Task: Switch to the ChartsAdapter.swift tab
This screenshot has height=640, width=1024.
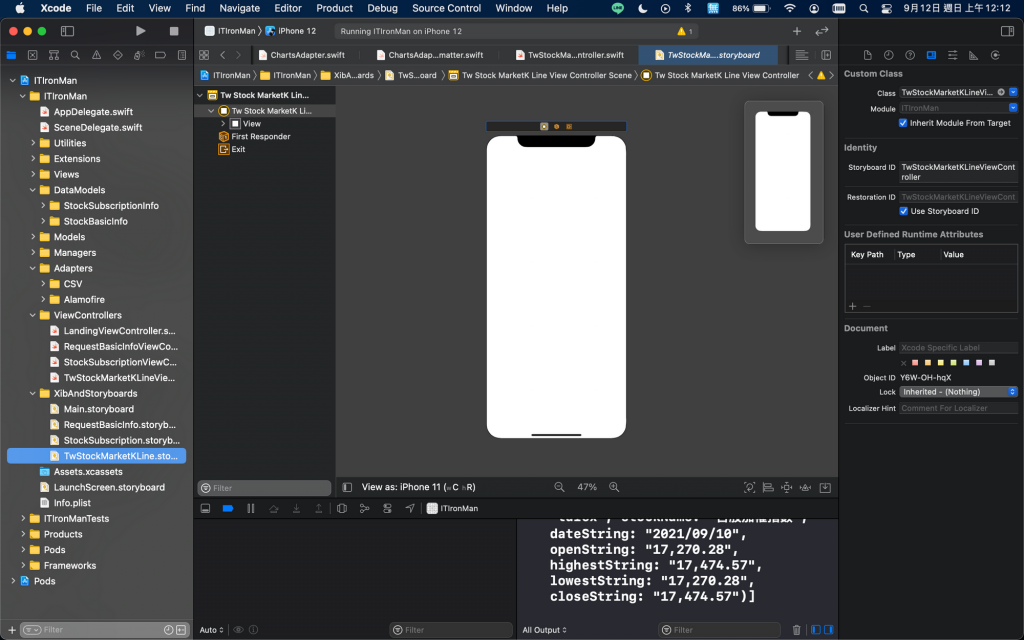Action: coord(301,55)
